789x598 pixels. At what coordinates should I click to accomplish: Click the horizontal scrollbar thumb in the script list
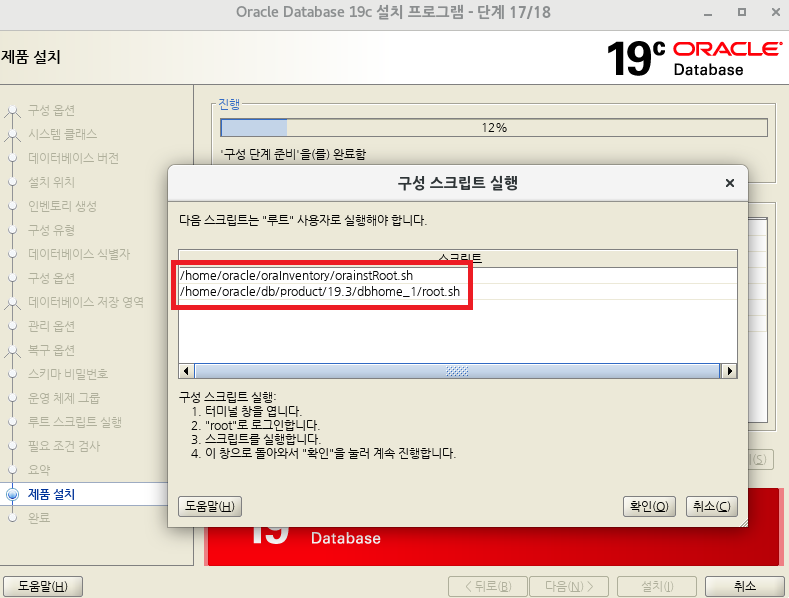(457, 371)
